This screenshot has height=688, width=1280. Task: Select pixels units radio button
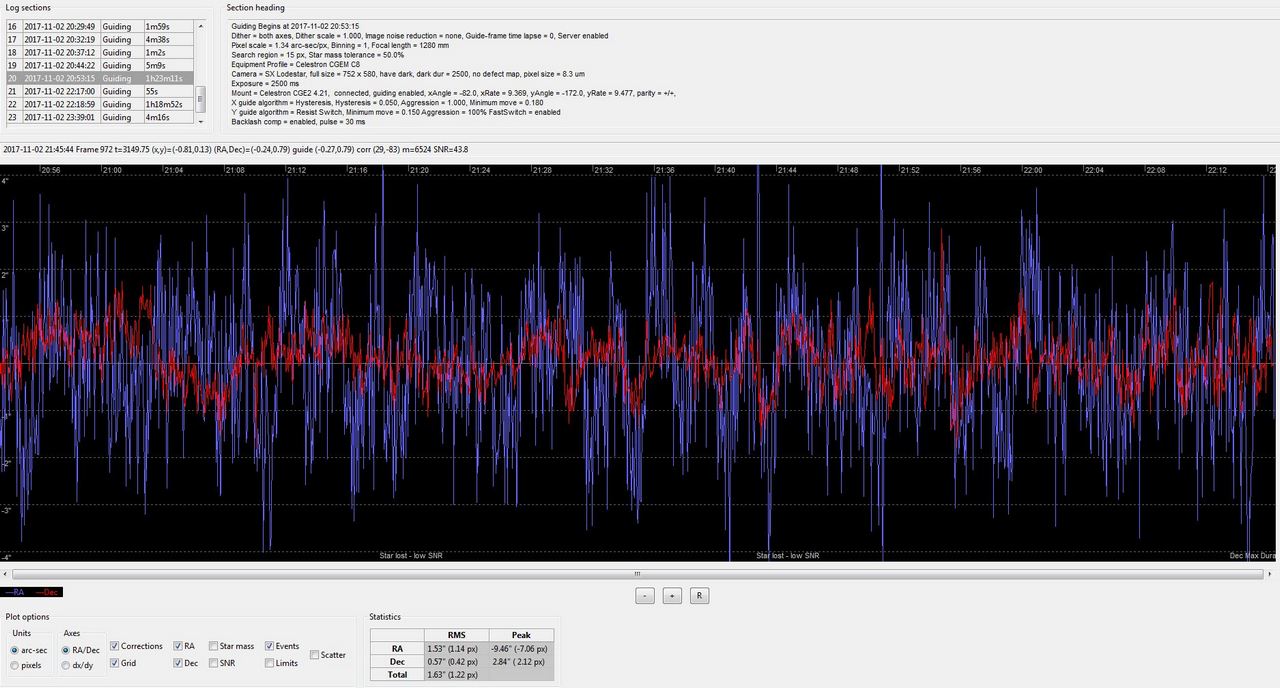pyautogui.click(x=16, y=665)
